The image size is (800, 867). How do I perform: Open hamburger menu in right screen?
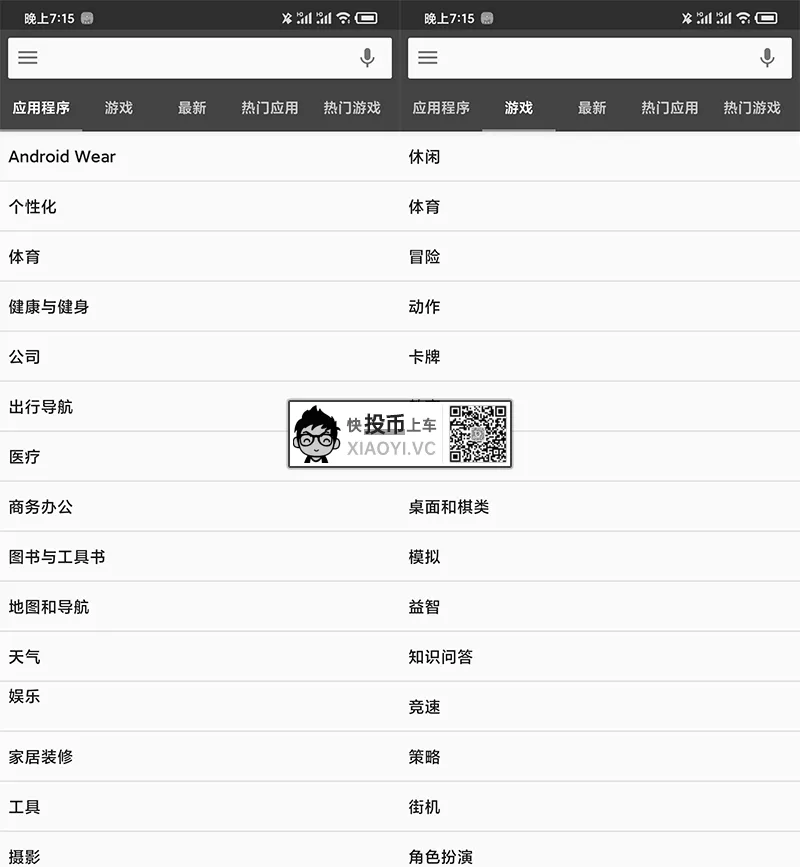427,58
